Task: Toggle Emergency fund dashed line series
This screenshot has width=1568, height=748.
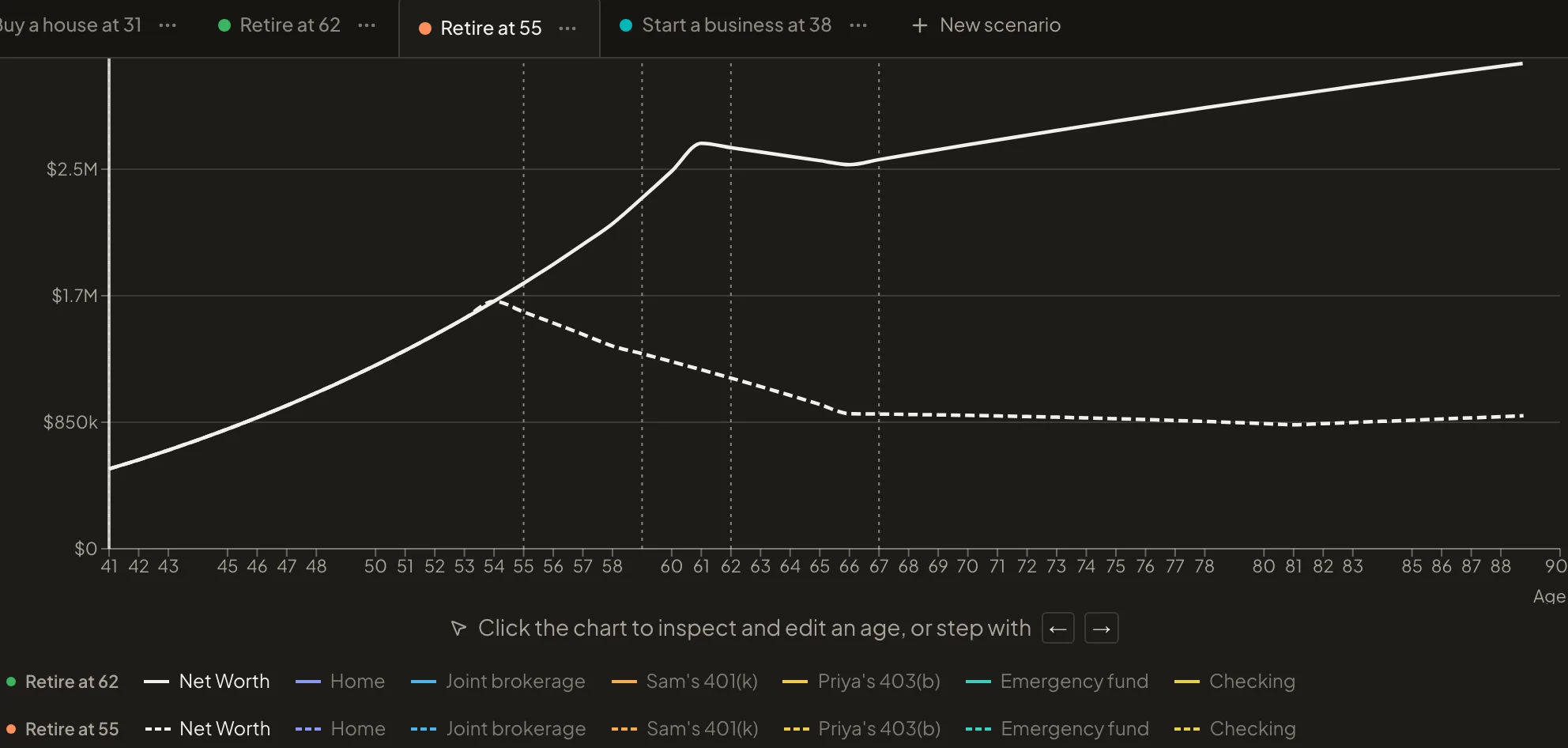Action: point(1058,729)
